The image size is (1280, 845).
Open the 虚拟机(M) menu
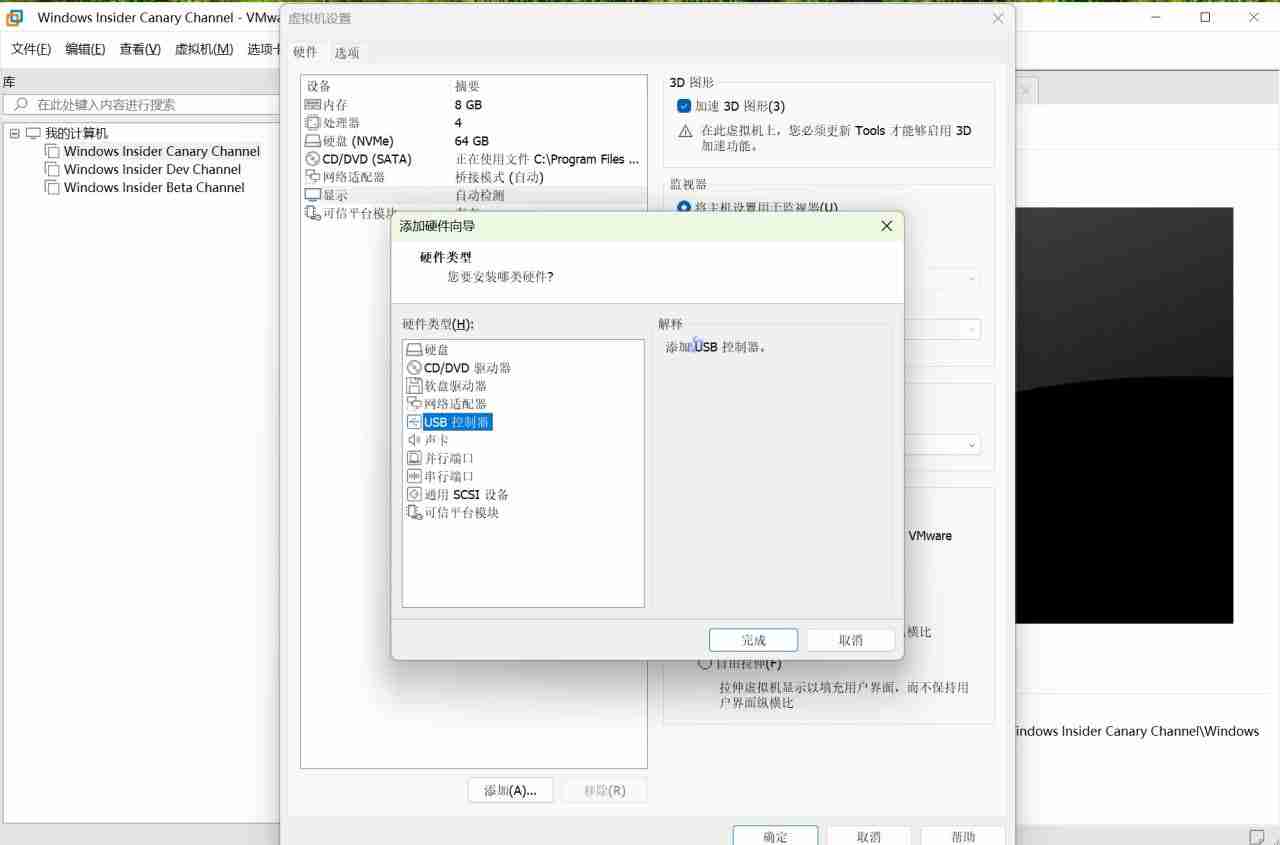pos(203,48)
